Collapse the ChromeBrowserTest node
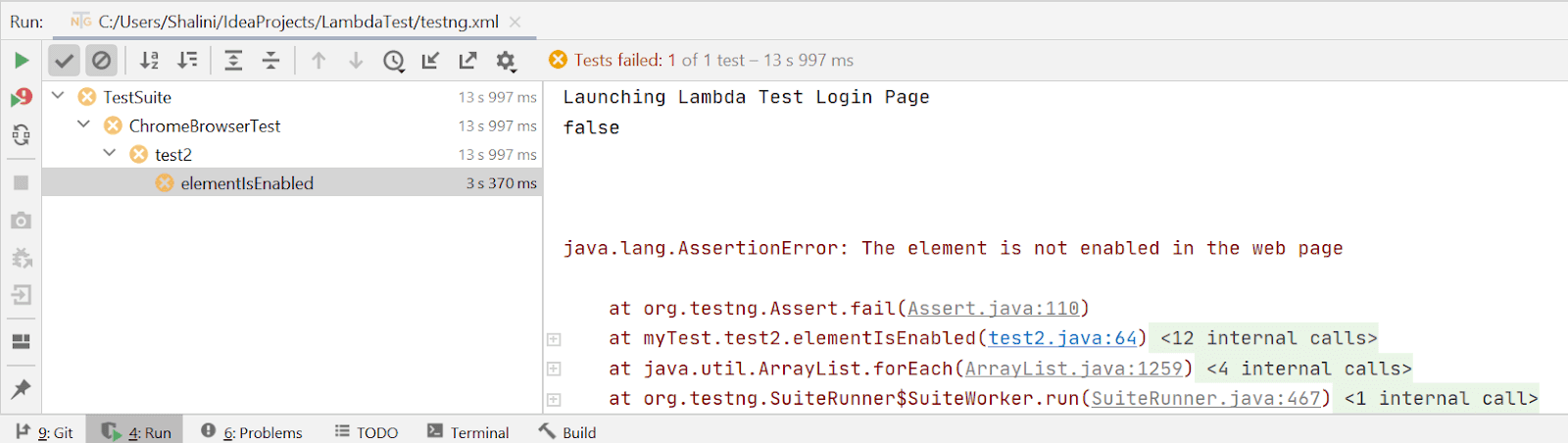The image size is (1568, 443). click(x=83, y=124)
